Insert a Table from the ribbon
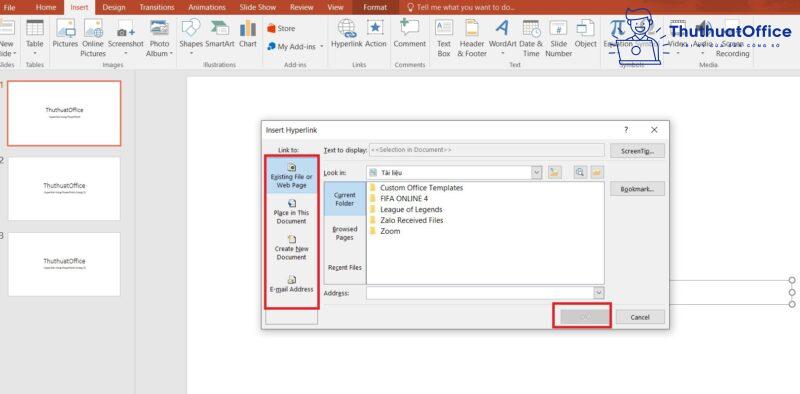Viewport: 800px width, 394px height. click(x=35, y=38)
